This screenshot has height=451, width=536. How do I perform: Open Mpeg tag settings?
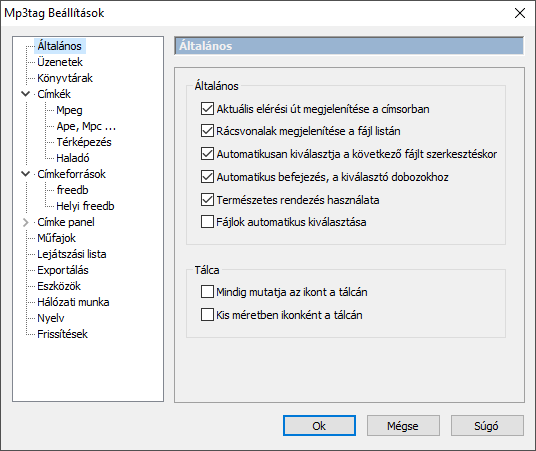(69, 110)
